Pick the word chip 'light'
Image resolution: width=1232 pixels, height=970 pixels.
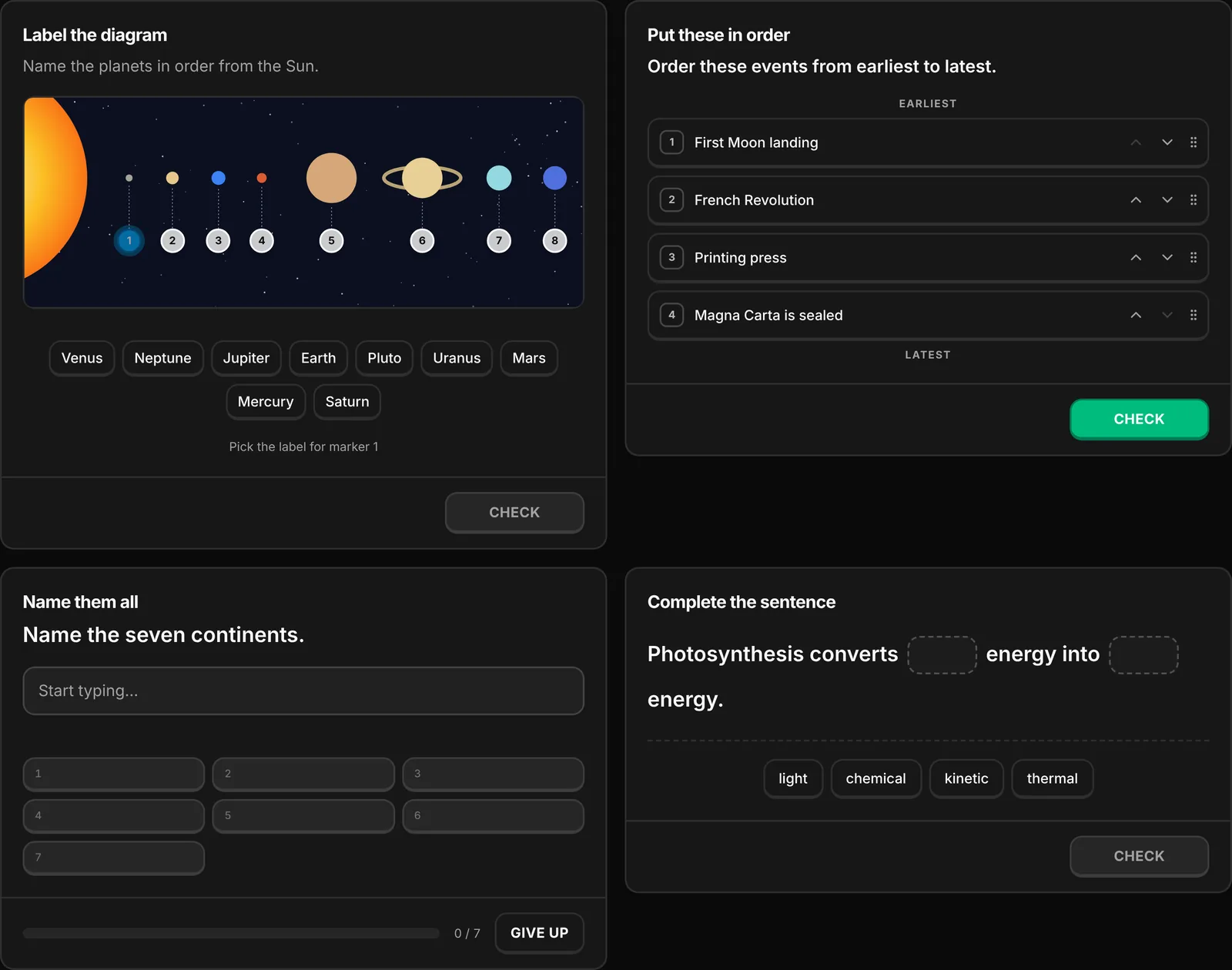[x=793, y=778]
